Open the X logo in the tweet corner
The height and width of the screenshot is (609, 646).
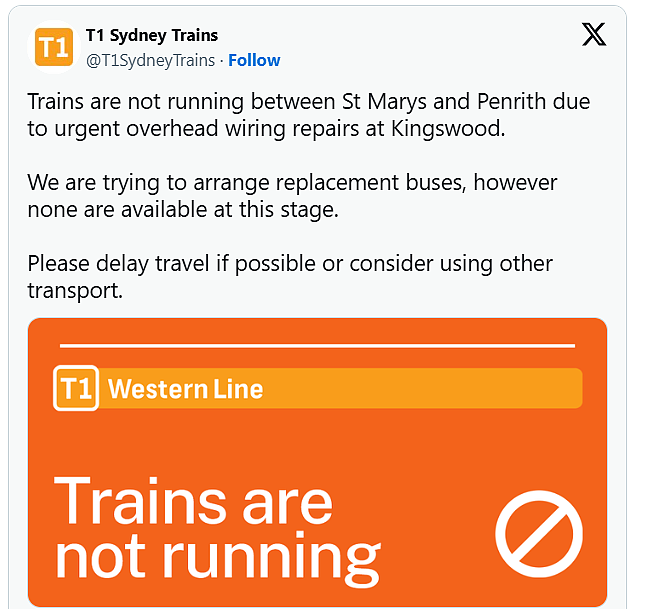coord(594,34)
